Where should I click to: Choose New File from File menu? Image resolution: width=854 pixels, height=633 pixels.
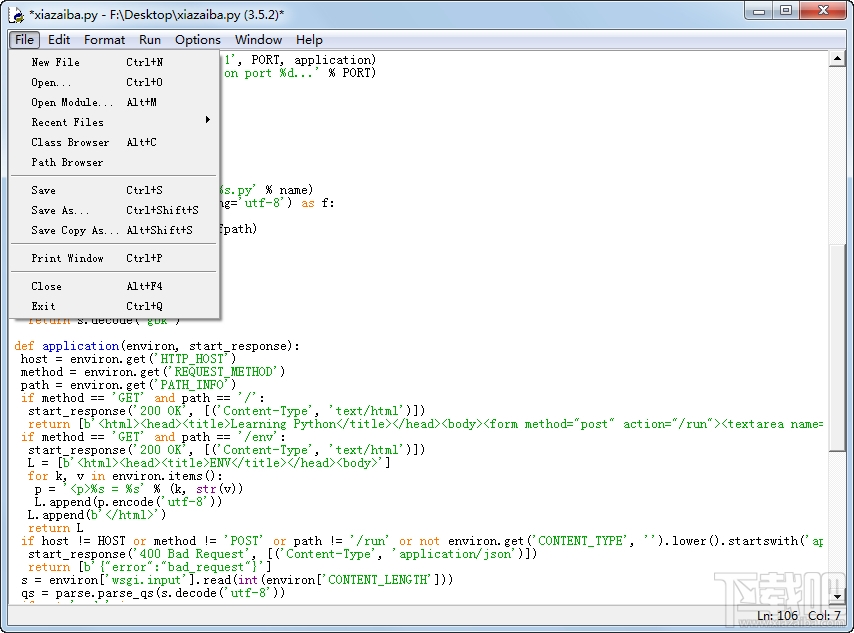pyautogui.click(x=114, y=62)
